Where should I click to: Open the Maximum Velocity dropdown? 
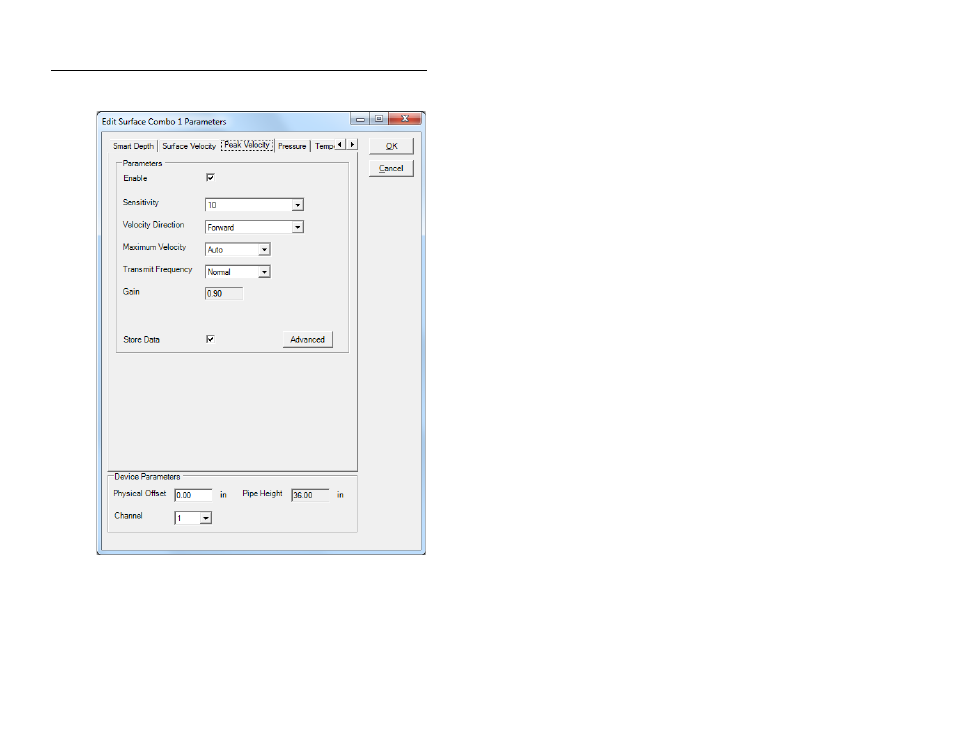pos(264,250)
